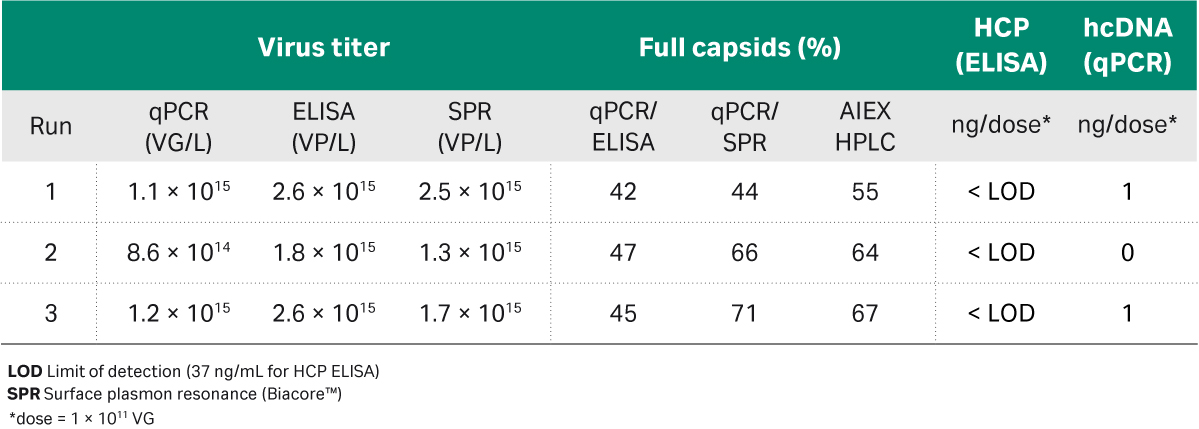The width and height of the screenshot is (1199, 429).
Task: Select the hcDNA (qPCR) column header
Action: coord(1126,47)
